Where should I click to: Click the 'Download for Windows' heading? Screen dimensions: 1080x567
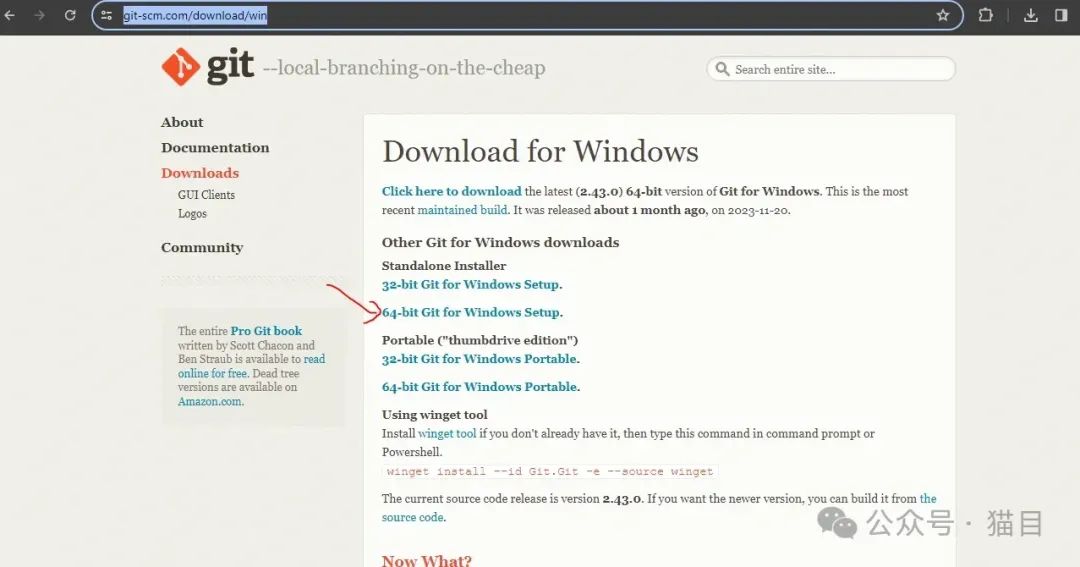pos(541,152)
